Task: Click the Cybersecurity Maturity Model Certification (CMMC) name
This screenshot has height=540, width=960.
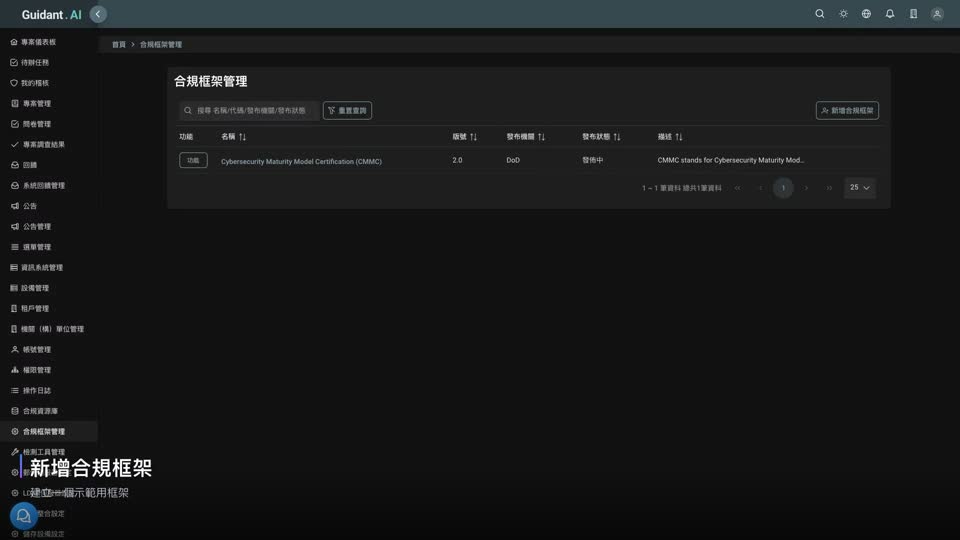Action: [301, 162]
